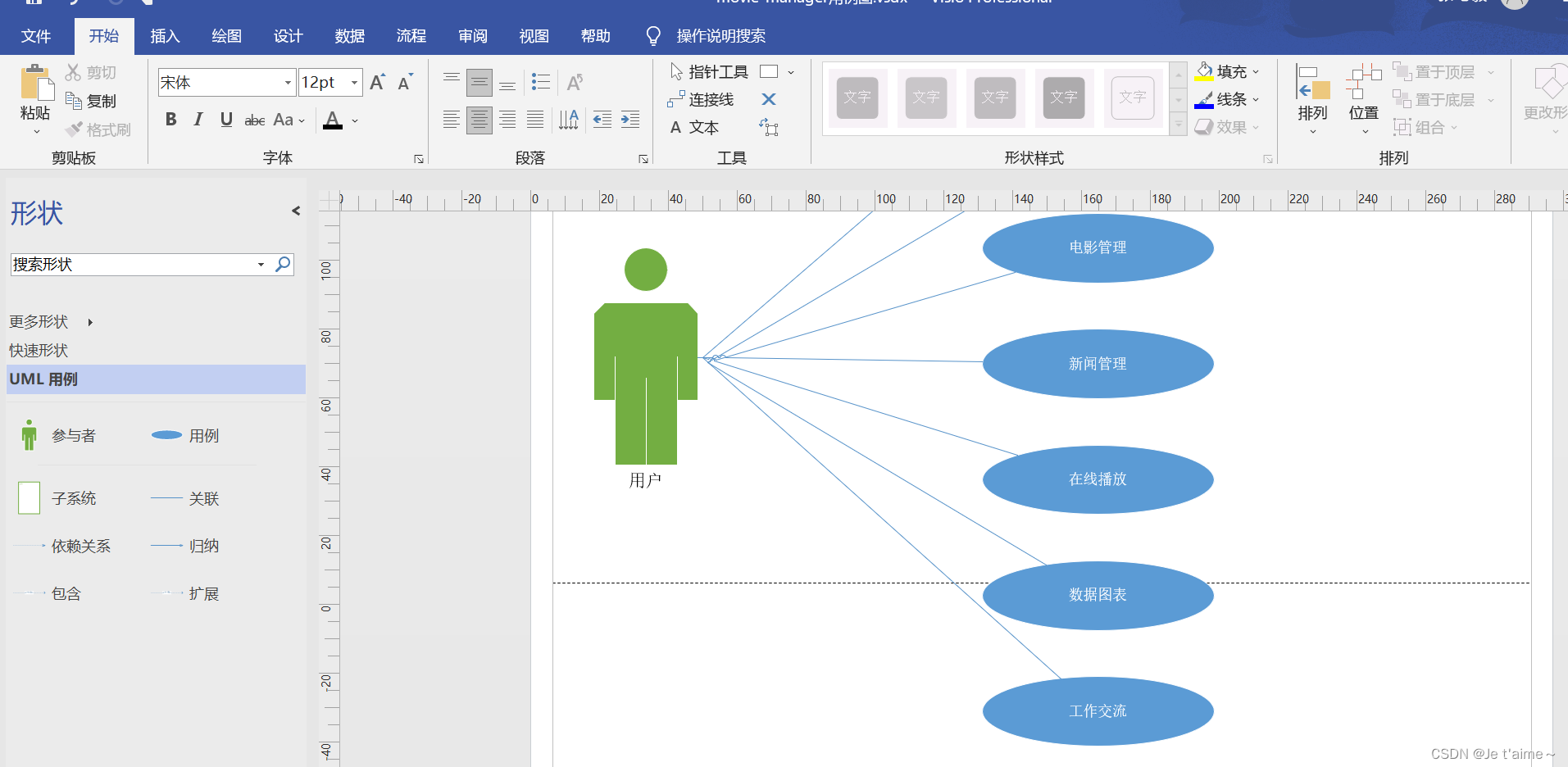Select the Association line stencil shape
Viewport: 1568px width, 767px height.
tap(185, 498)
